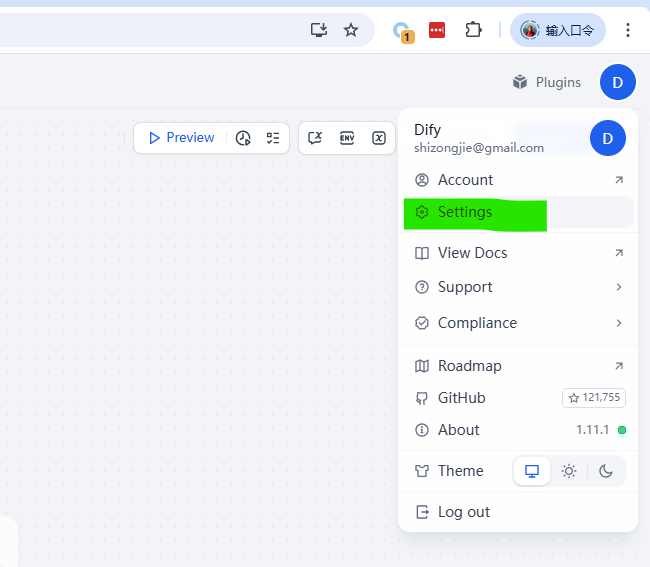Click the Roadmap map icon

pyautogui.click(x=422, y=366)
